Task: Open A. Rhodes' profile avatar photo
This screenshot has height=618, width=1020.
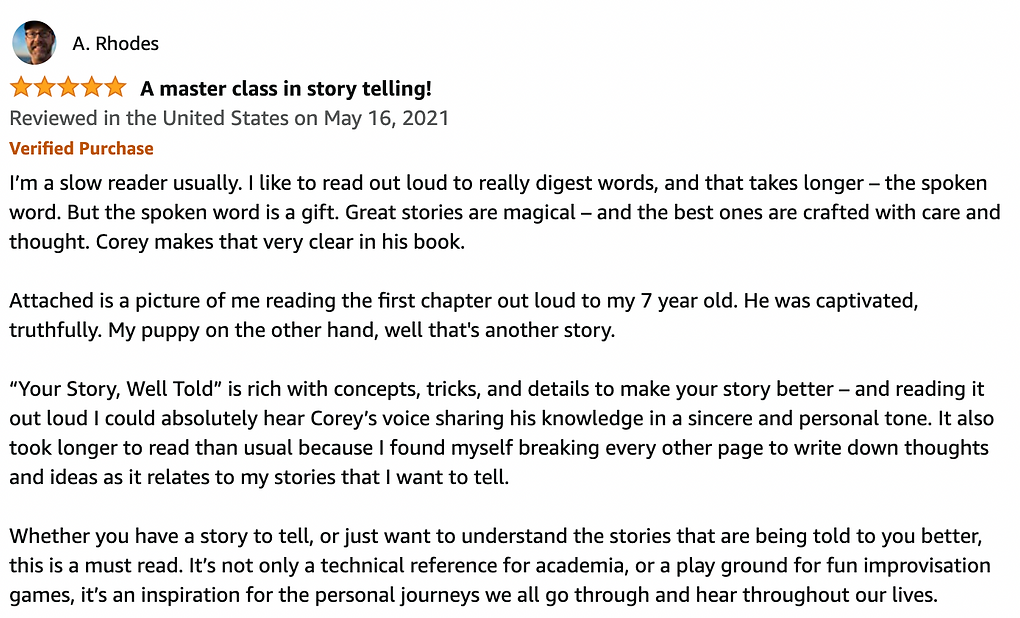Action: [x=34, y=43]
